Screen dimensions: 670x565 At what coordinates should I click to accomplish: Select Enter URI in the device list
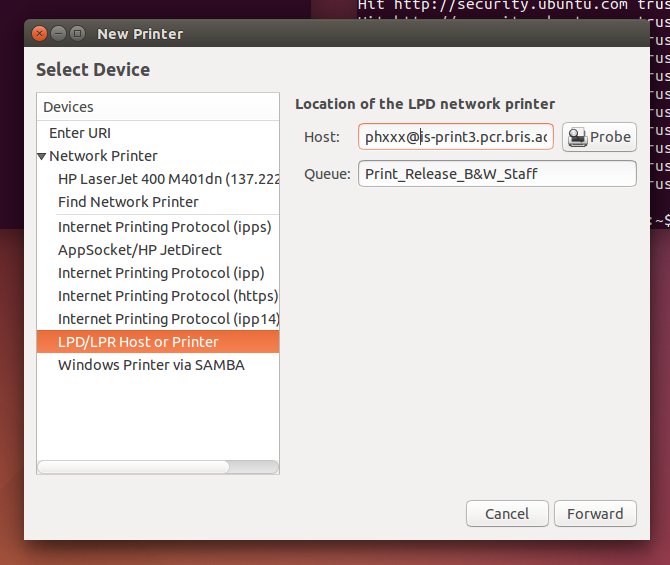click(x=80, y=133)
